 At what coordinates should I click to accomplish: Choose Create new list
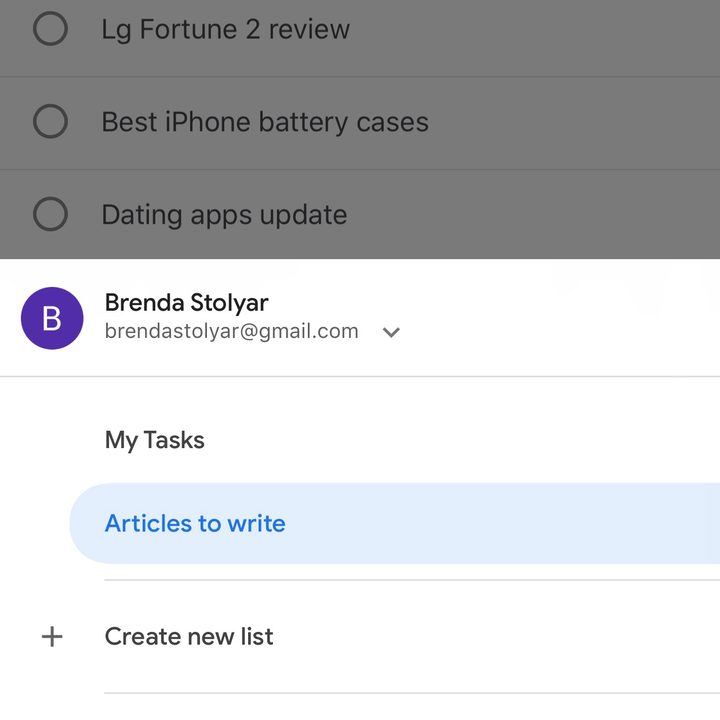189,636
